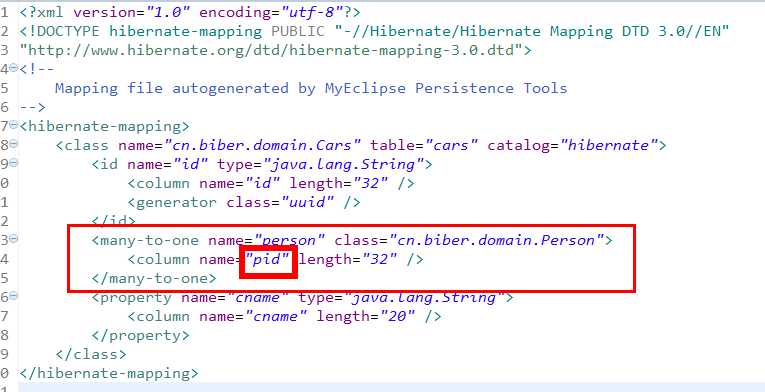
Task: Click the catalog value "hibernate"
Action: (x=608, y=145)
